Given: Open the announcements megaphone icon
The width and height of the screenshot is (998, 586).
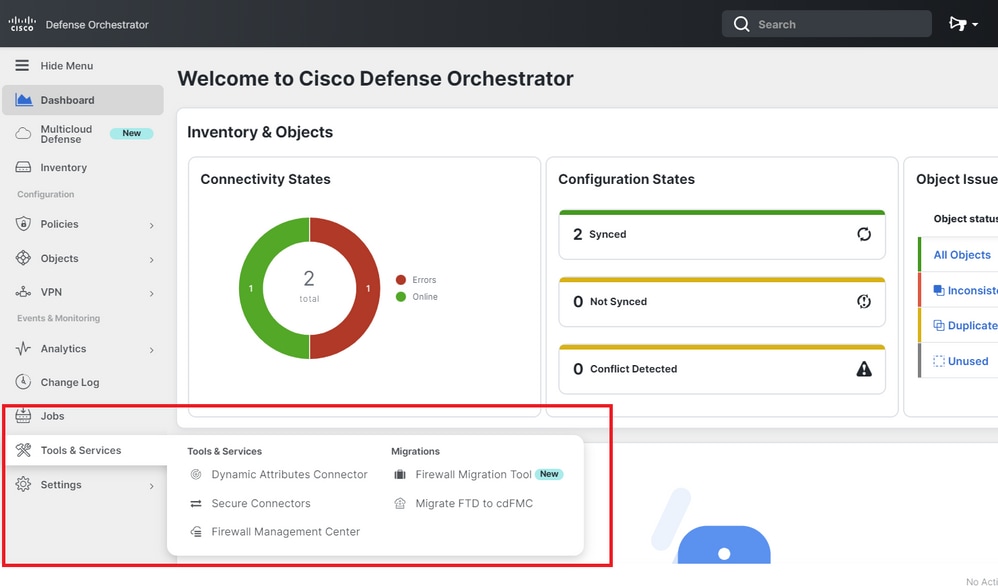Looking at the screenshot, I should 957,24.
